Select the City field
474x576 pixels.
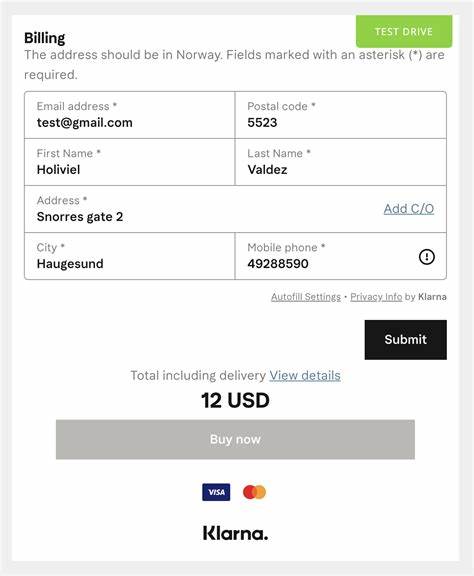pos(130,256)
